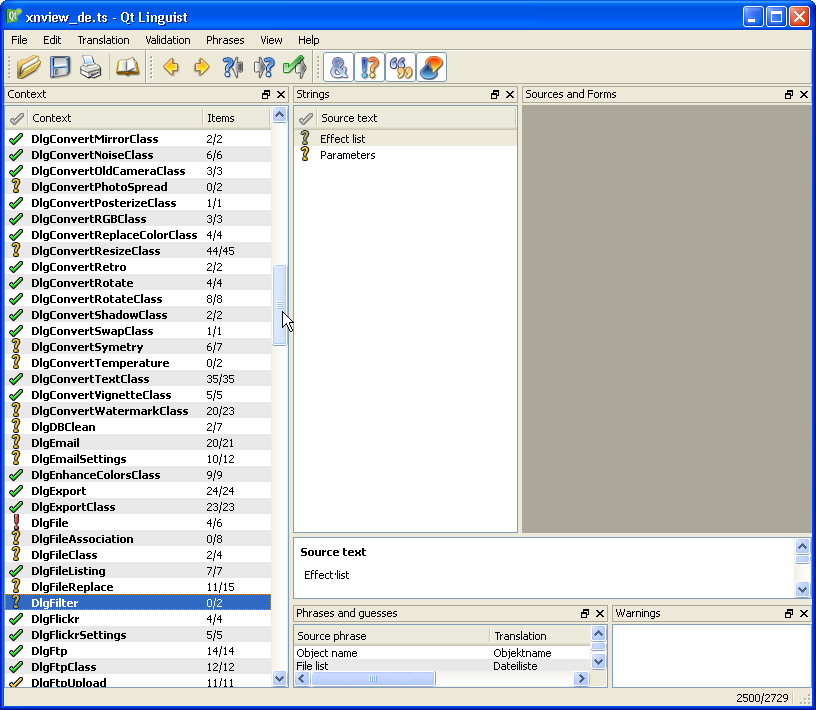
Task: Click the 2500/2729 progress status text
Action: (x=762, y=698)
